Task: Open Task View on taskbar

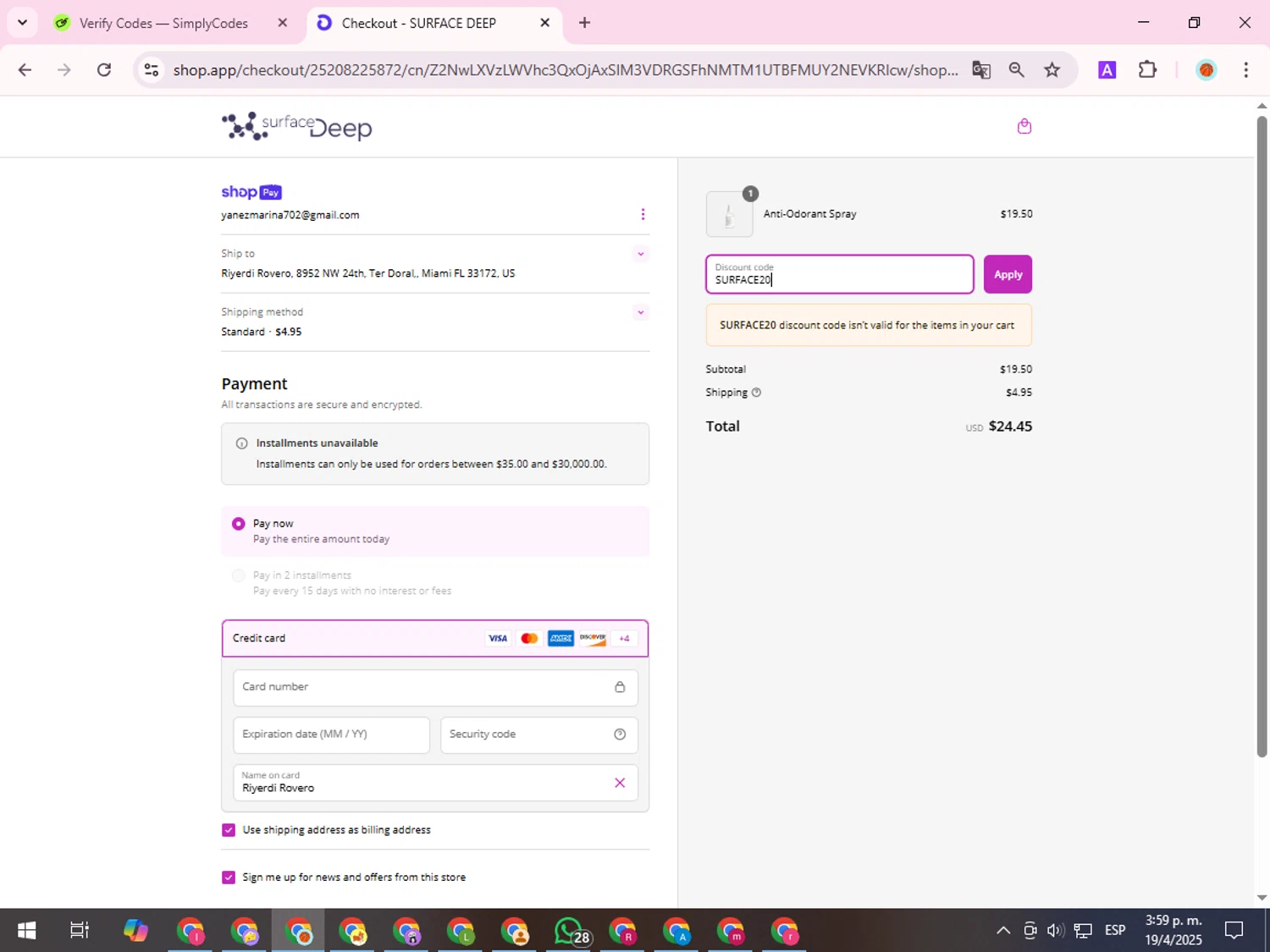Action: [80, 931]
